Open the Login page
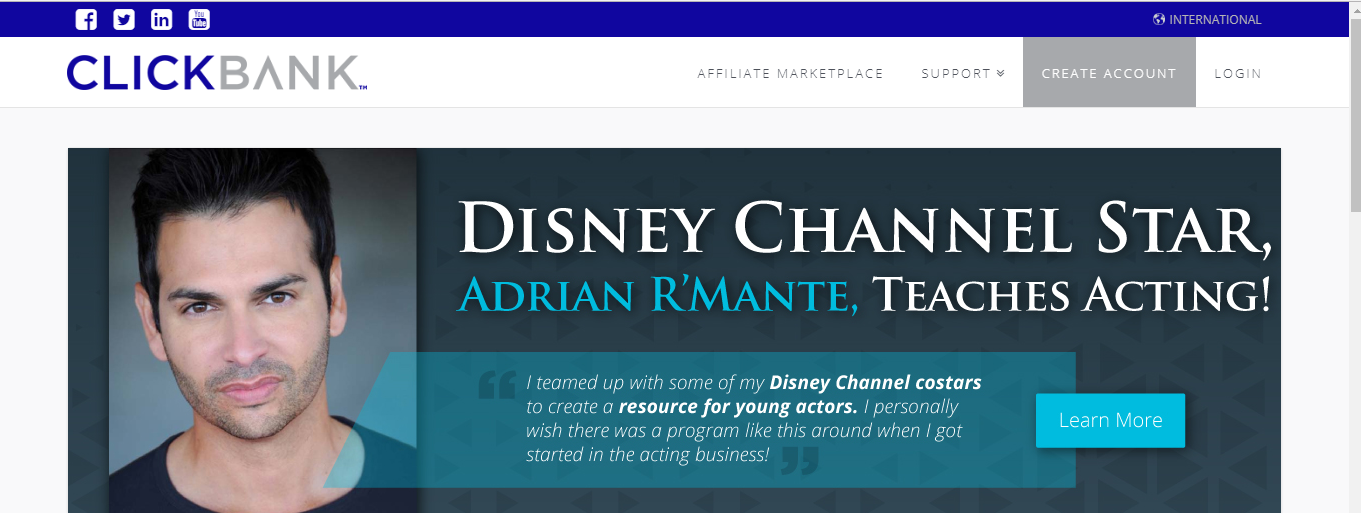The width and height of the screenshot is (1361, 513). coord(1238,73)
